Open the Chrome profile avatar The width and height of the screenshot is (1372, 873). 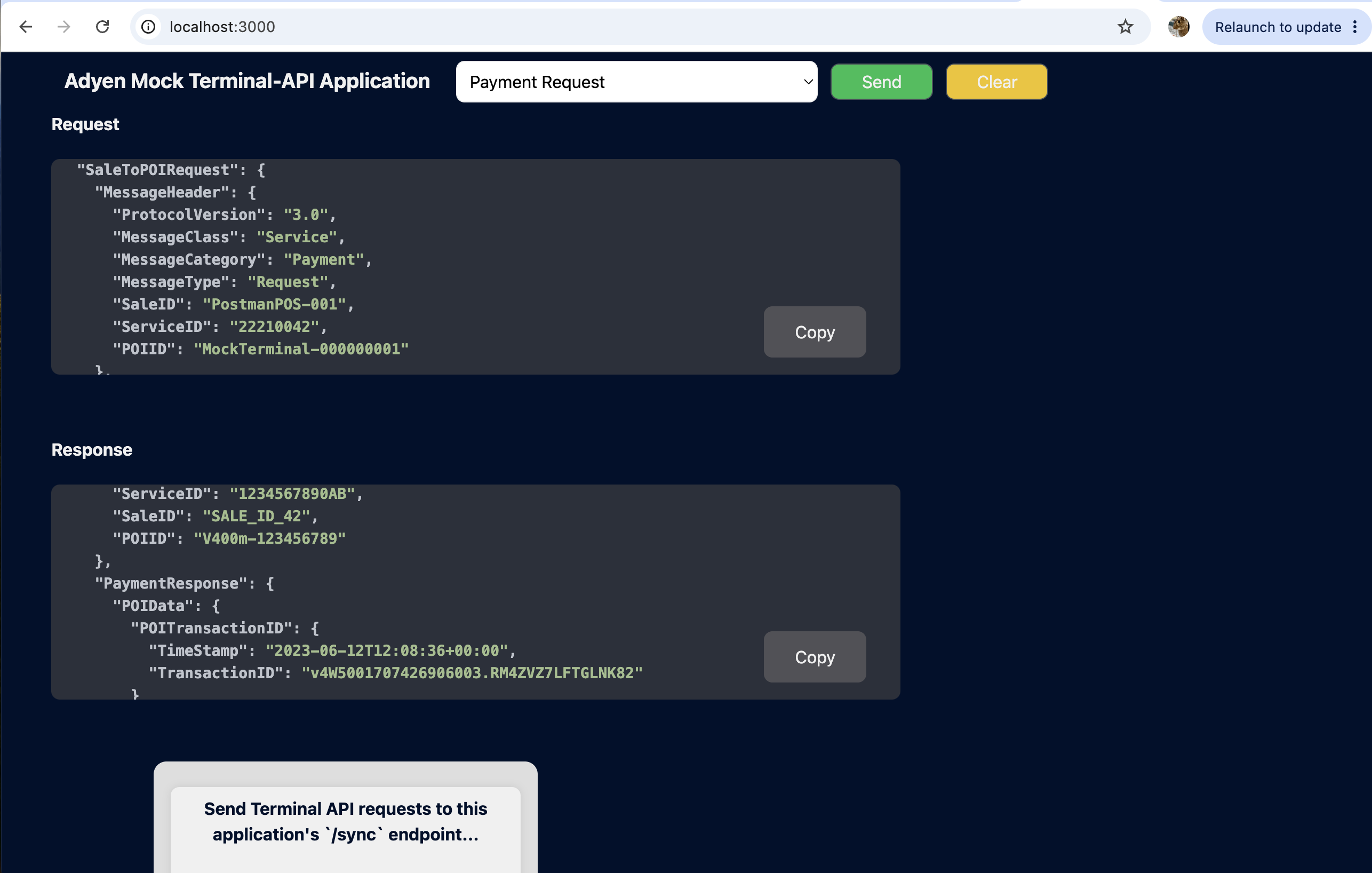click(x=1178, y=27)
